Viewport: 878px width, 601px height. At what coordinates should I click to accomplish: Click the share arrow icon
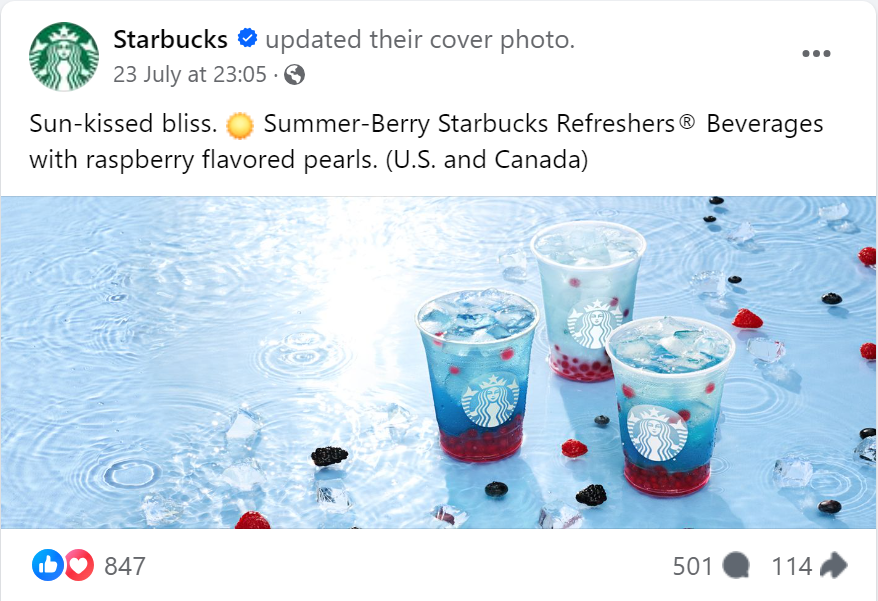tap(834, 565)
